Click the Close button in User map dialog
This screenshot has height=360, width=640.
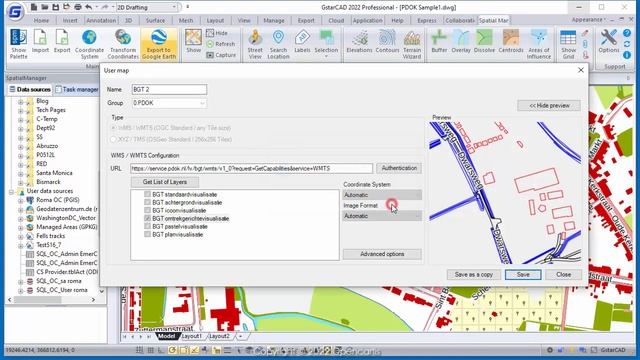point(563,275)
